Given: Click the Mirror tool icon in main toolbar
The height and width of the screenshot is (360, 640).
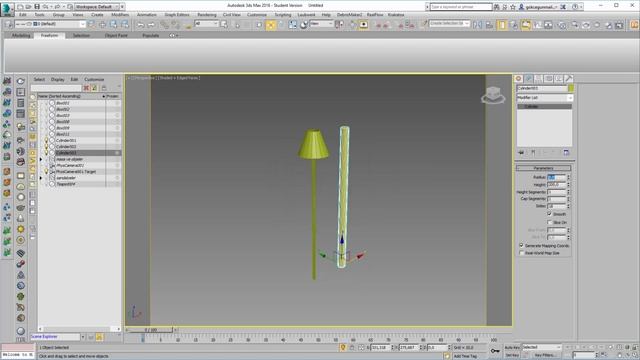Looking at the screenshot, I should 478,25.
